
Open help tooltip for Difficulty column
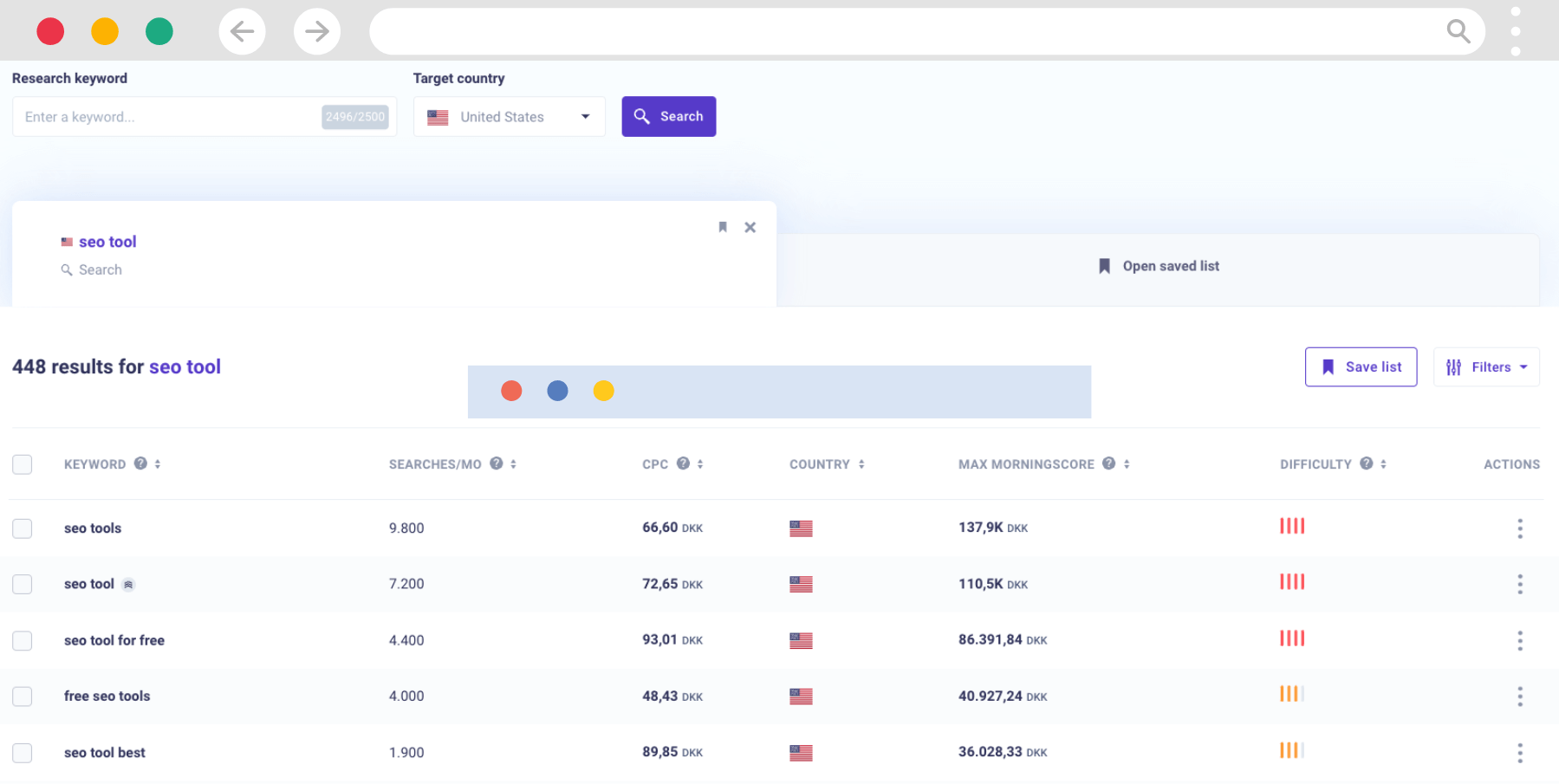click(x=1367, y=463)
